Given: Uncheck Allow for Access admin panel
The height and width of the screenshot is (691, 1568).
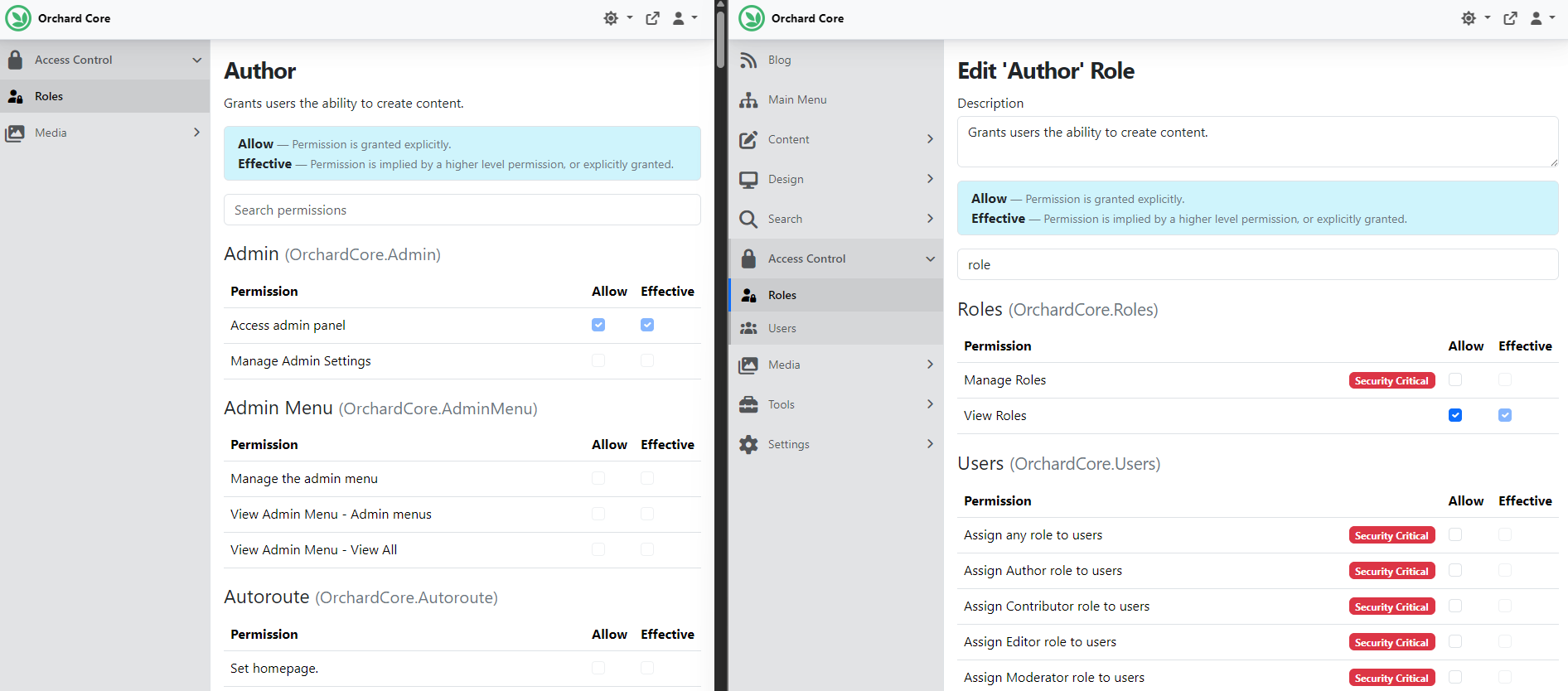Looking at the screenshot, I should [x=598, y=325].
